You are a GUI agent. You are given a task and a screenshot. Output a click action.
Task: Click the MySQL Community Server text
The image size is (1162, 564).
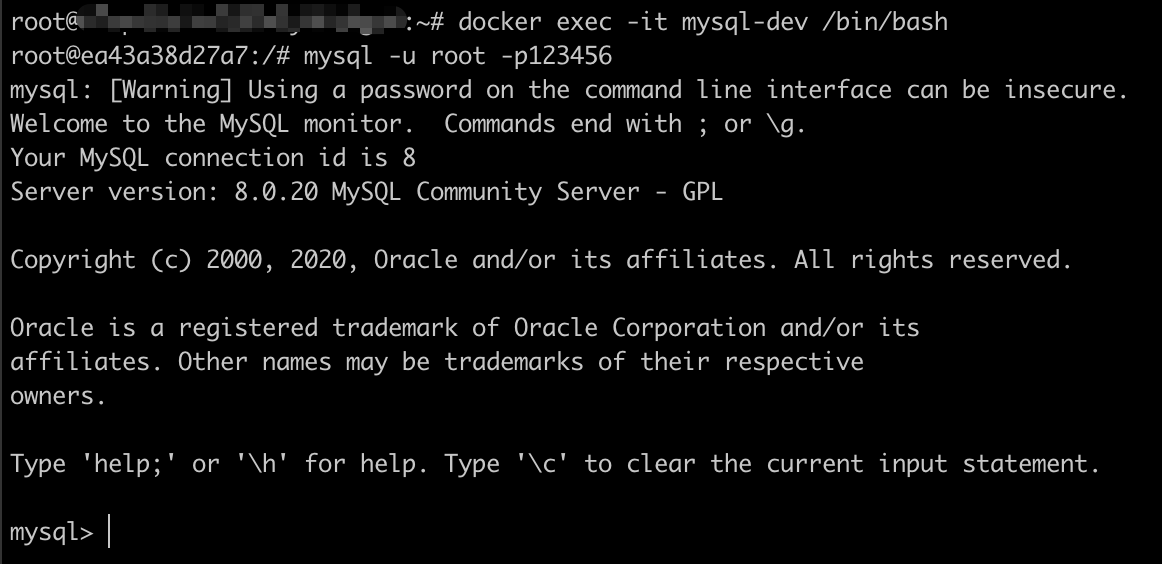485,192
